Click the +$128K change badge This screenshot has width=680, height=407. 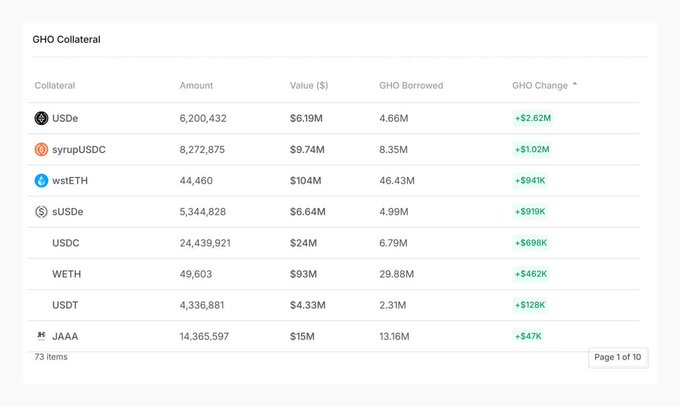[530, 305]
